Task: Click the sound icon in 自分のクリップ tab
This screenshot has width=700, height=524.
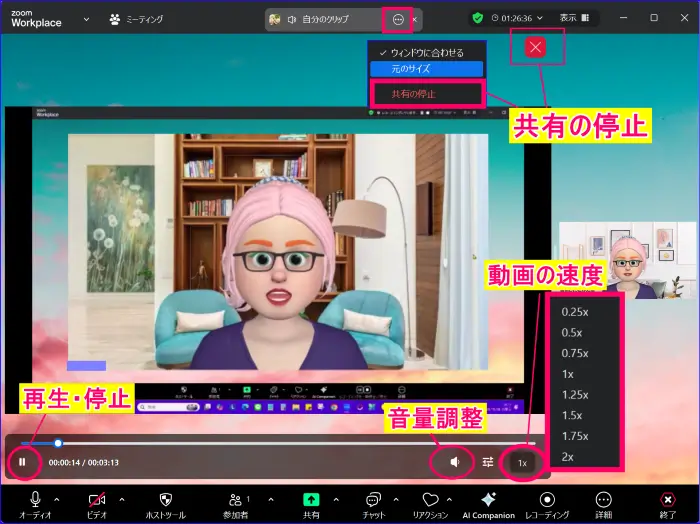Action: point(292,19)
